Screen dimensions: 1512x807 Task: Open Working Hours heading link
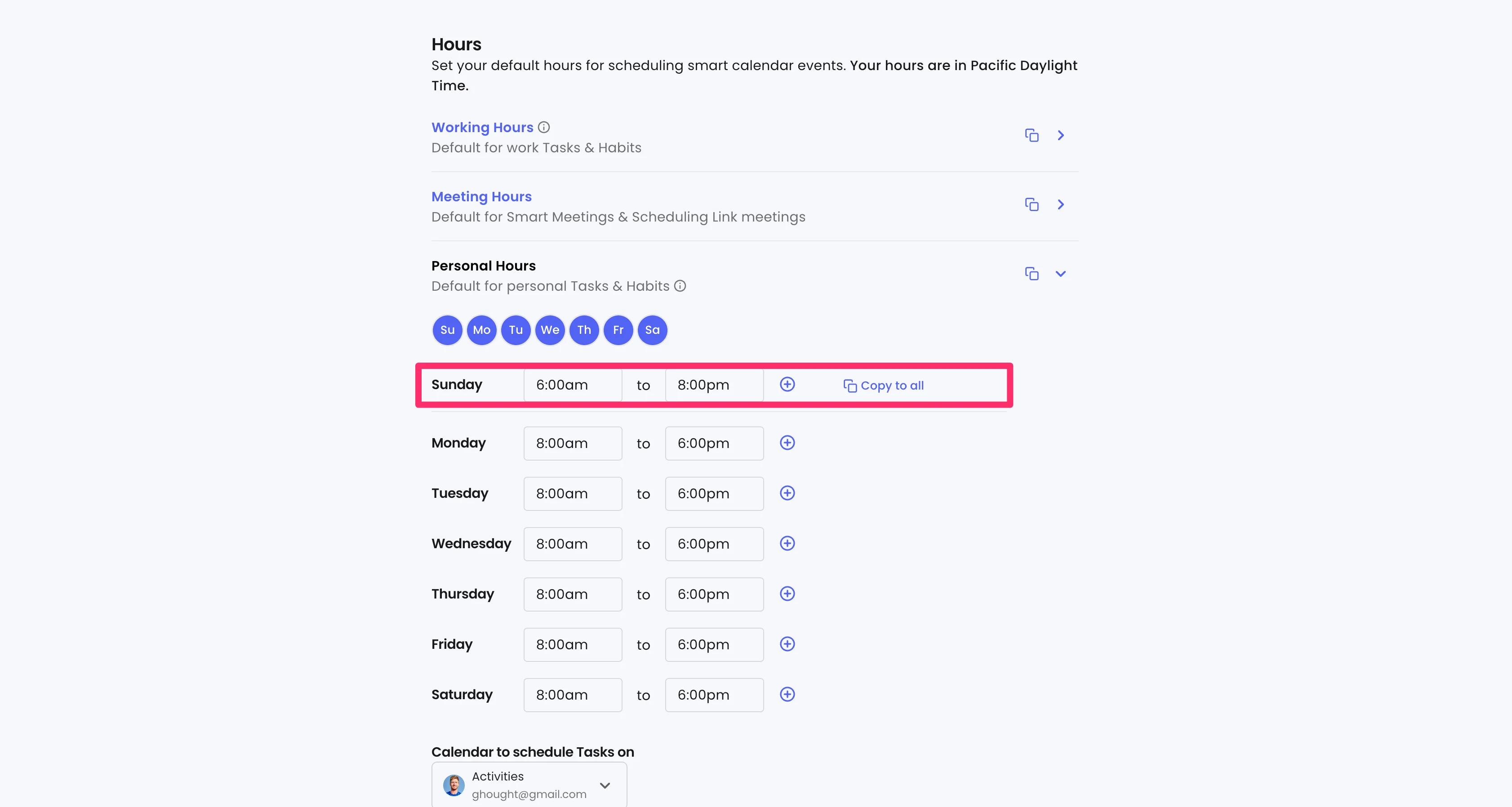482,127
